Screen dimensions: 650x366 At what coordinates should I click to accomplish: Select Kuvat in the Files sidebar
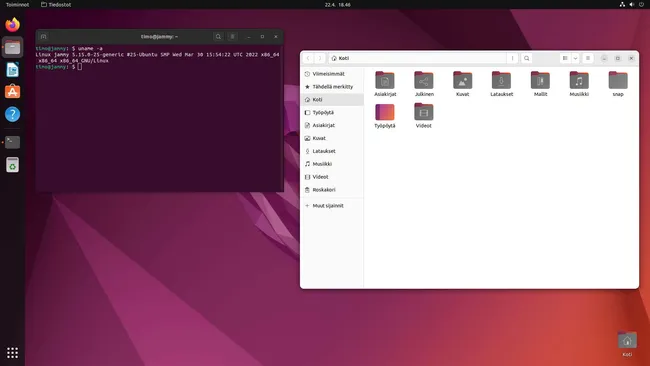tap(332, 138)
